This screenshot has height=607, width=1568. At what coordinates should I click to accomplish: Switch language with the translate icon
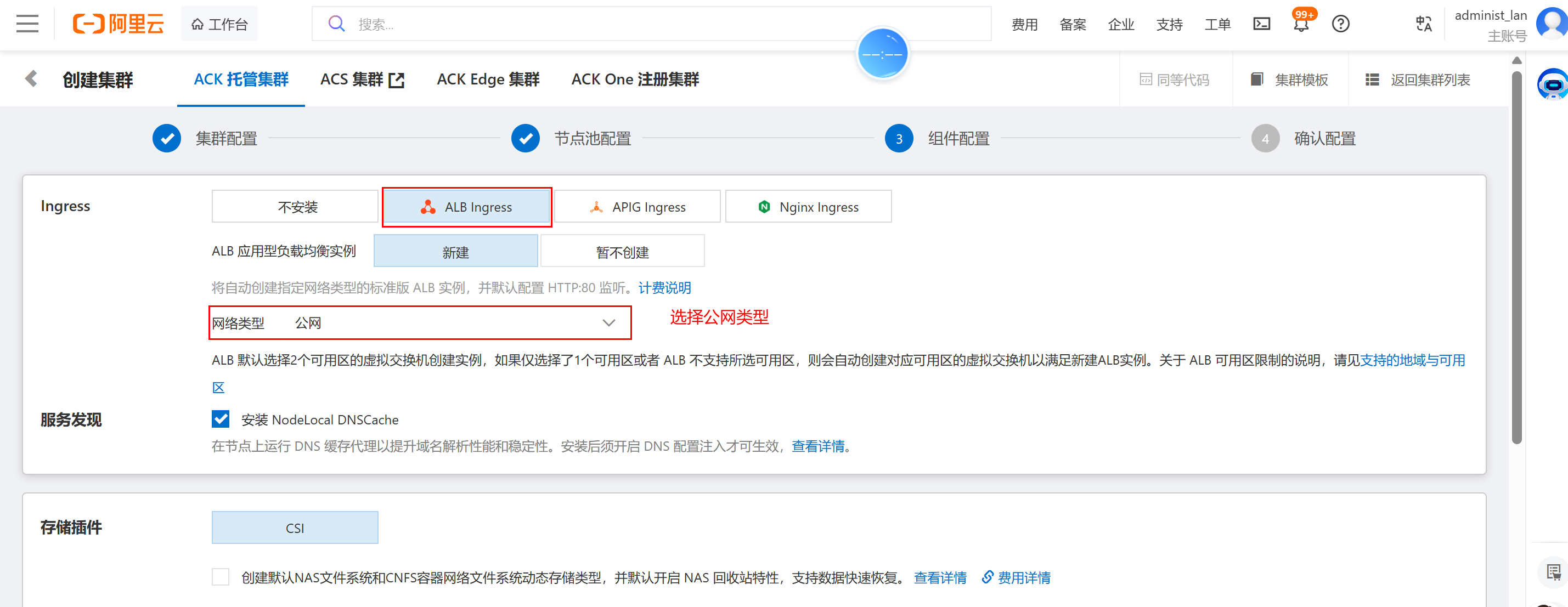(x=1424, y=24)
